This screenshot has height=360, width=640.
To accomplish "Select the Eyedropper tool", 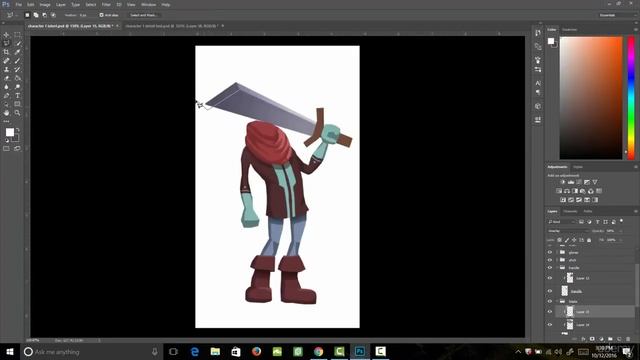I will [17, 52].
